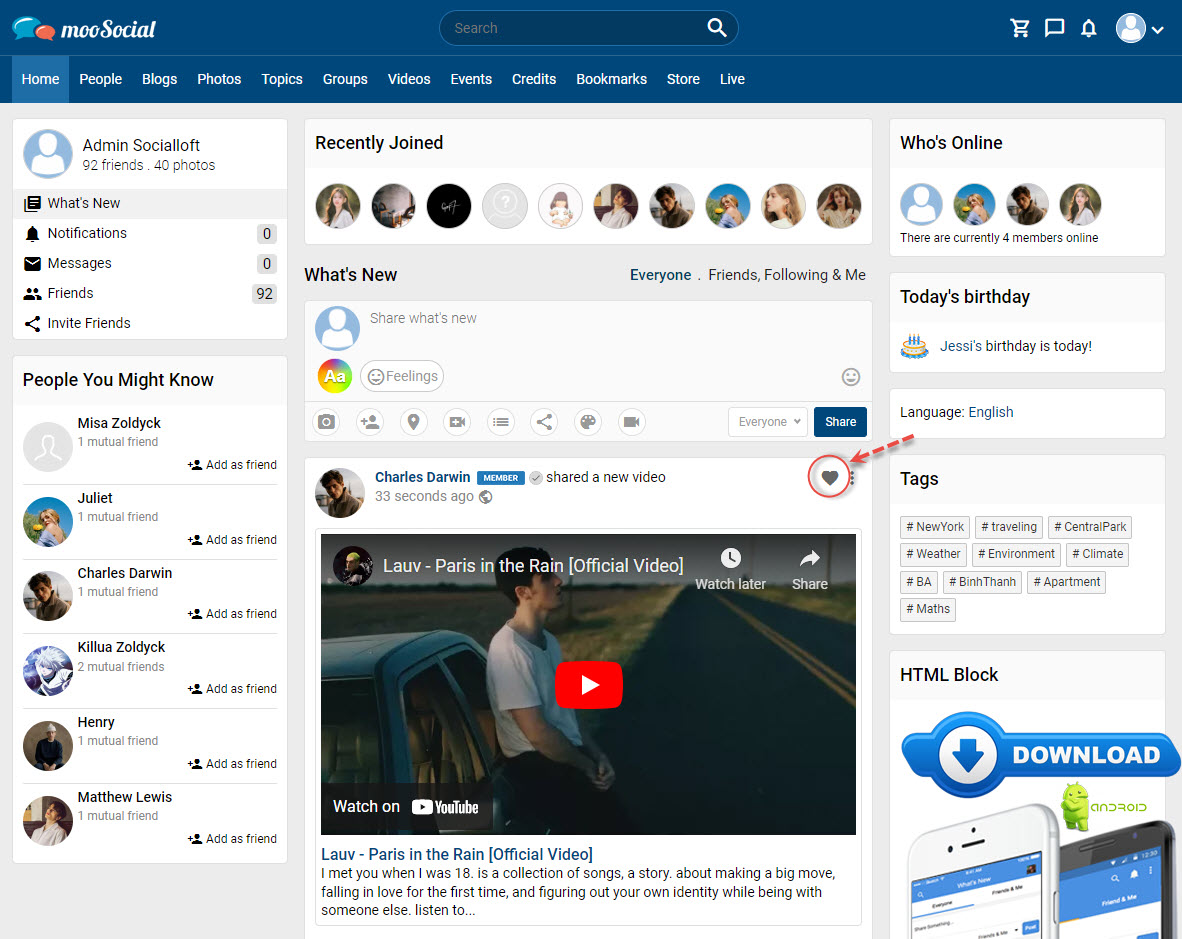
Task: Click Killua Zoldyck's avatar
Action: (x=47, y=670)
